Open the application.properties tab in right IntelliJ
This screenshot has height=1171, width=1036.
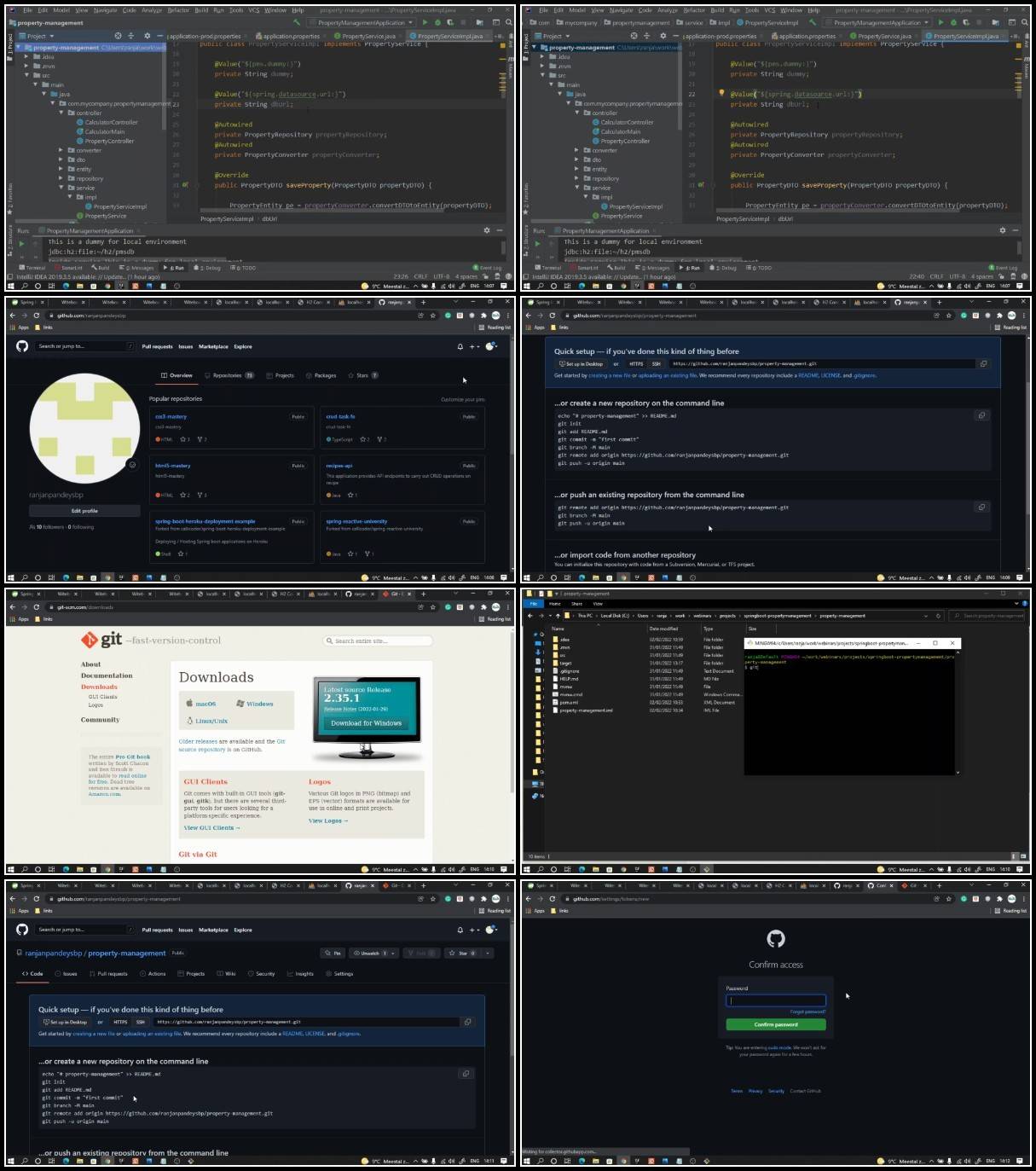(x=803, y=36)
